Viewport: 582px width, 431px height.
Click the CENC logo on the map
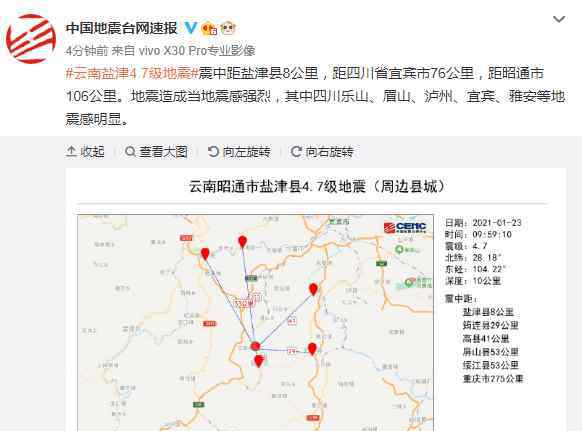(405, 227)
